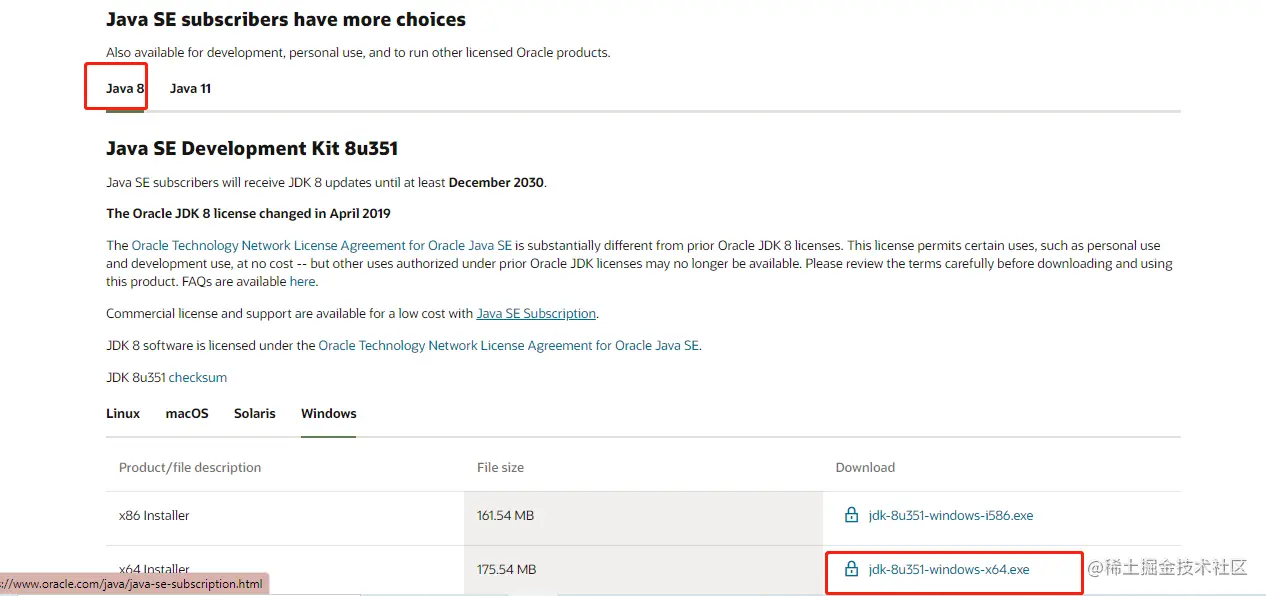Click lock icon beside jdk-8u351-windows-i586.exe
This screenshot has width=1266, height=596.
tap(851, 516)
